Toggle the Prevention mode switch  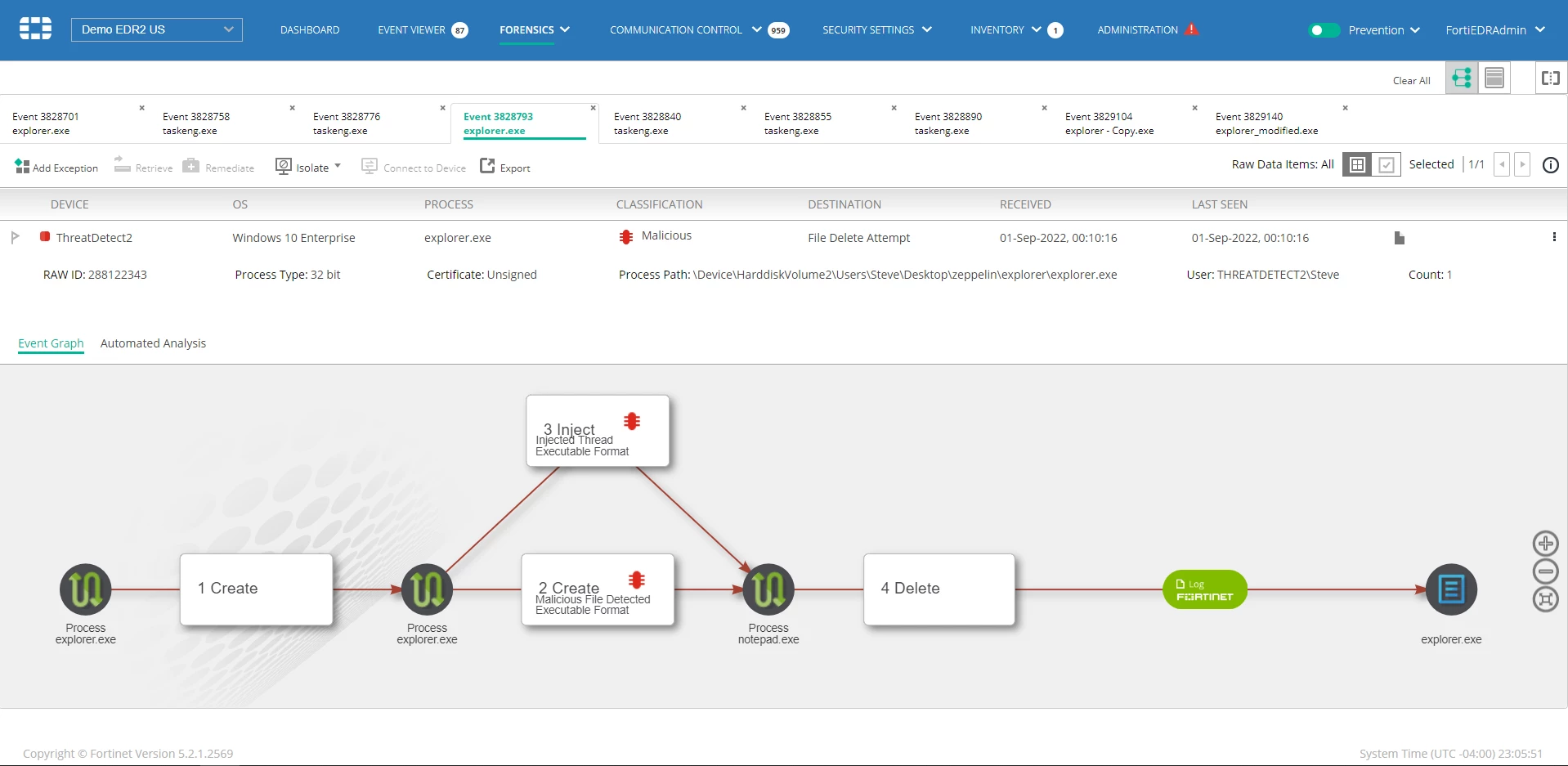[x=1324, y=30]
